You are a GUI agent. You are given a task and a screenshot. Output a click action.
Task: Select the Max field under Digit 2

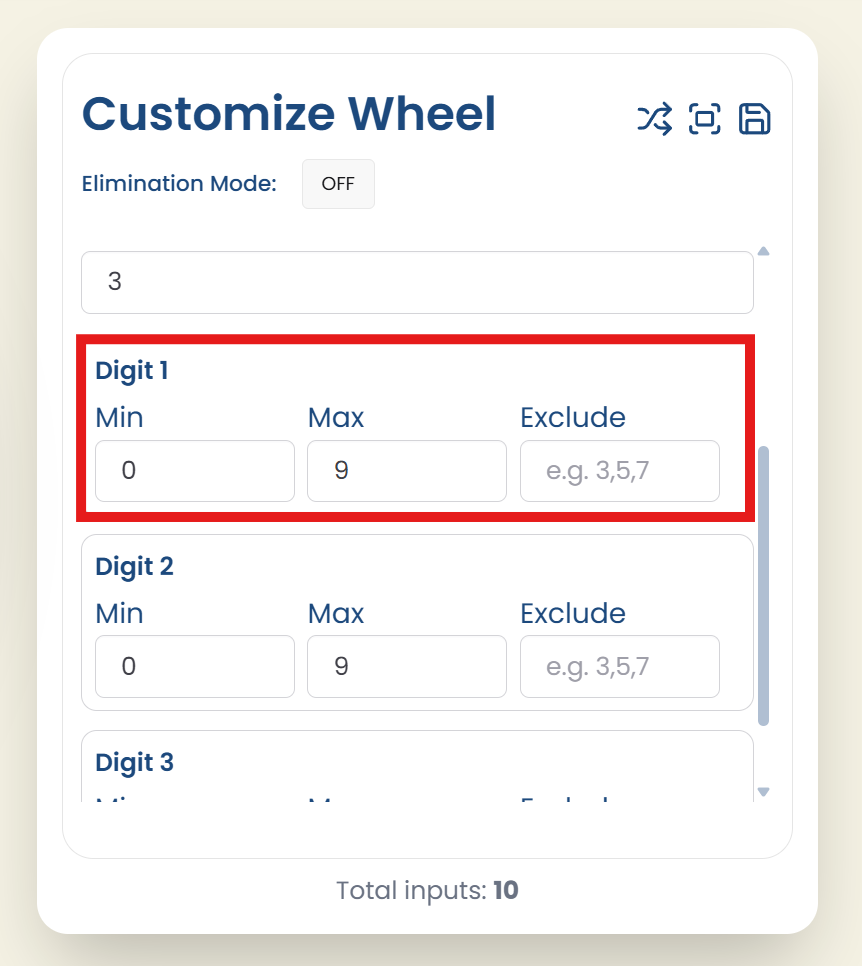(406, 666)
